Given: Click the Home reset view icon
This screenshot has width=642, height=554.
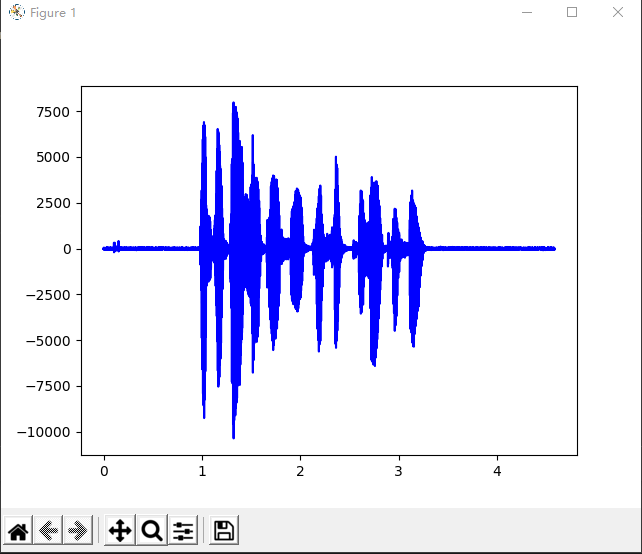Looking at the screenshot, I should point(18,531).
